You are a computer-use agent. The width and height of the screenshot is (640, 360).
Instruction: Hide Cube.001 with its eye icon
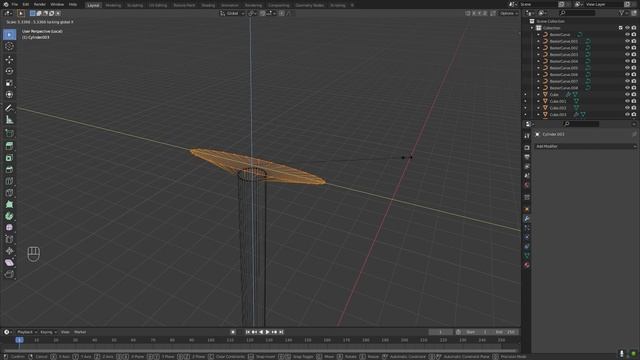click(627, 101)
